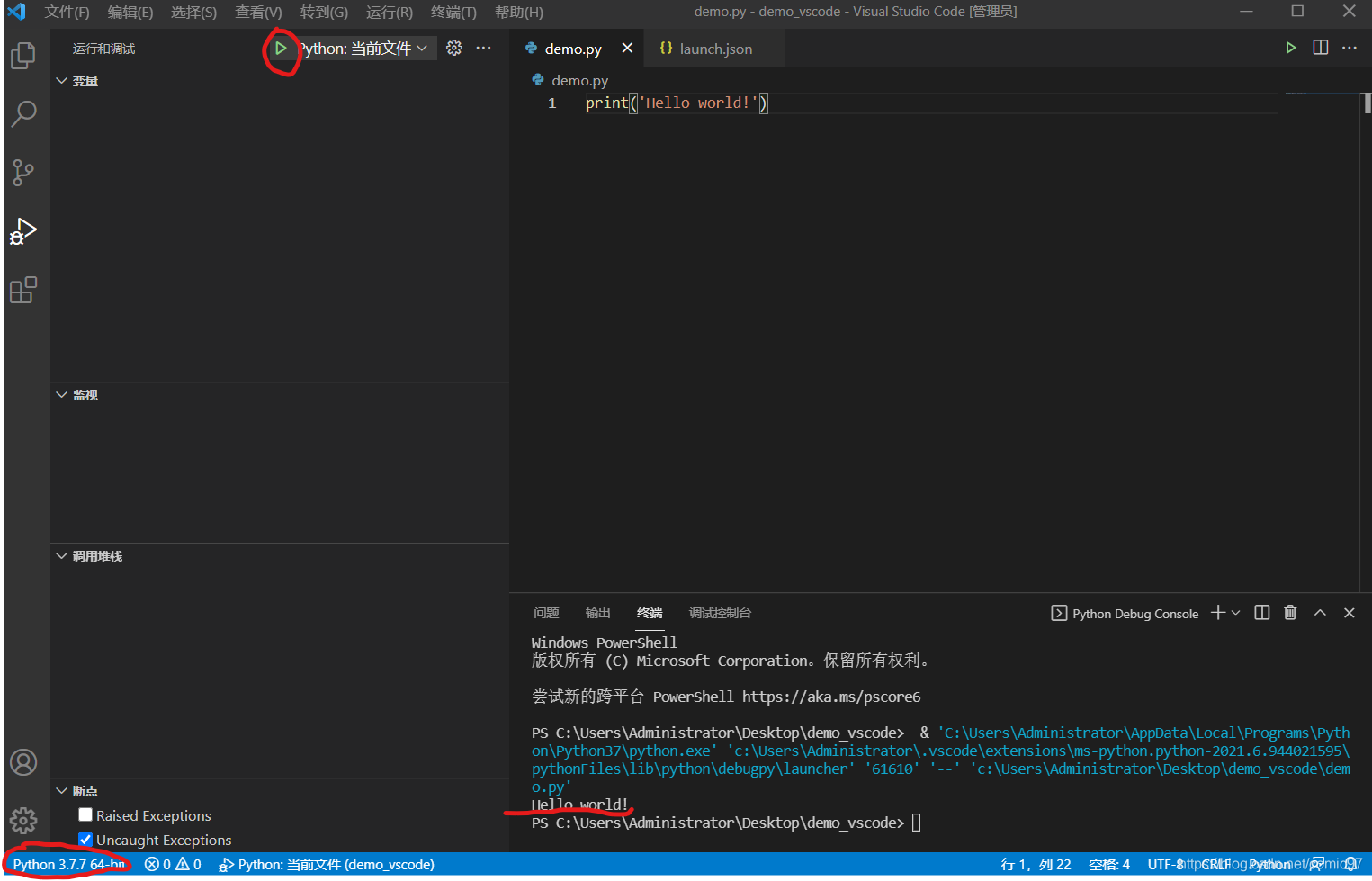Image resolution: width=1372 pixels, height=881 pixels.
Task: Switch to the launch.json editor tab
Action: 715,49
